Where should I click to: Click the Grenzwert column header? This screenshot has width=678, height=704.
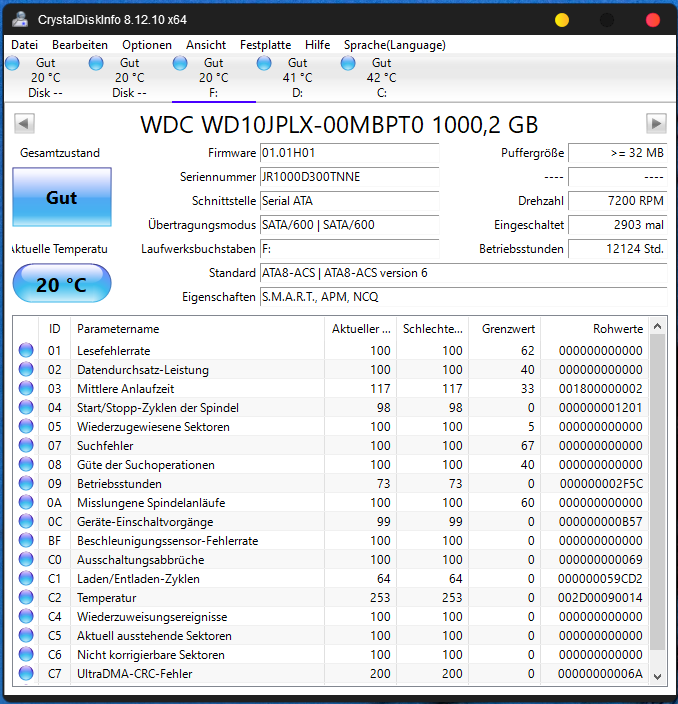pos(504,329)
